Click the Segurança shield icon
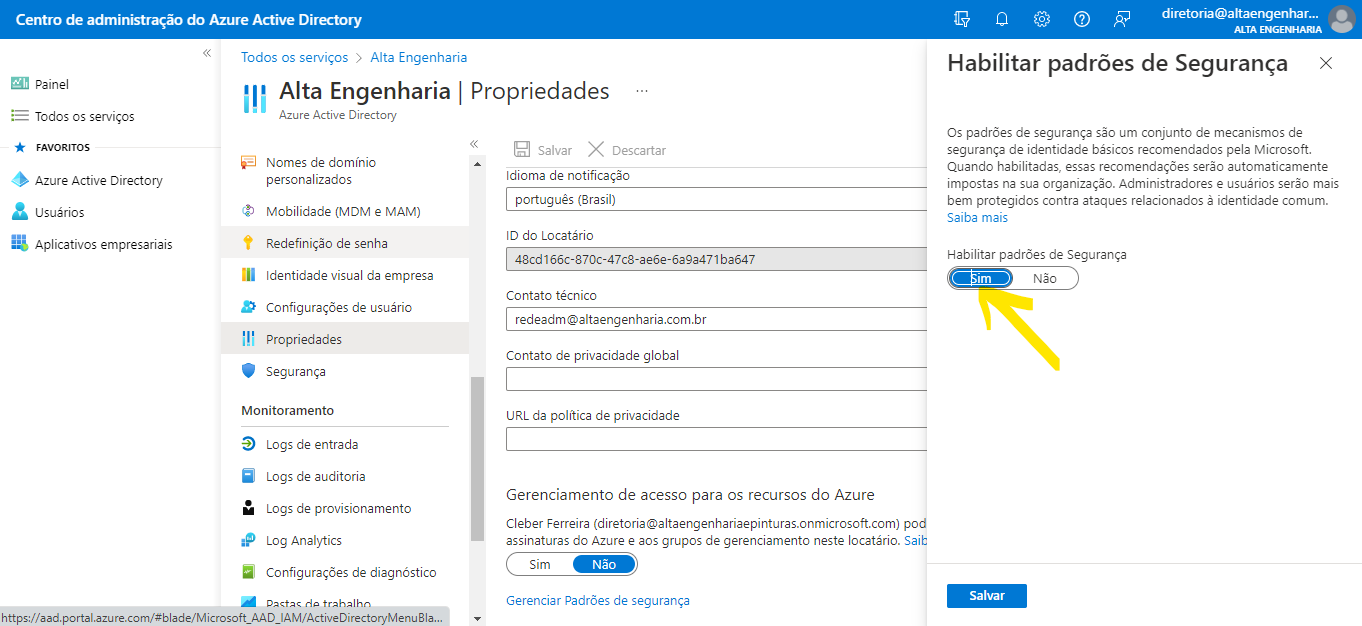Image resolution: width=1362 pixels, height=626 pixels. pos(249,371)
